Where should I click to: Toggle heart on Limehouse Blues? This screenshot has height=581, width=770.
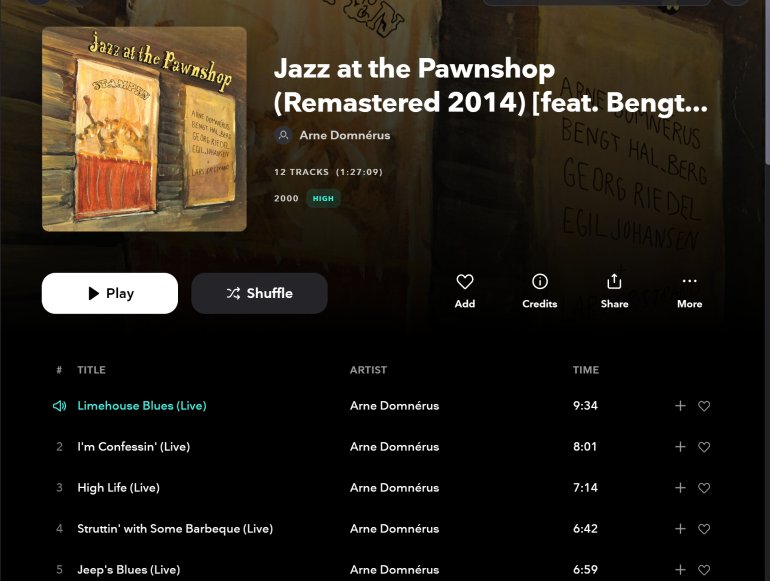tap(704, 406)
